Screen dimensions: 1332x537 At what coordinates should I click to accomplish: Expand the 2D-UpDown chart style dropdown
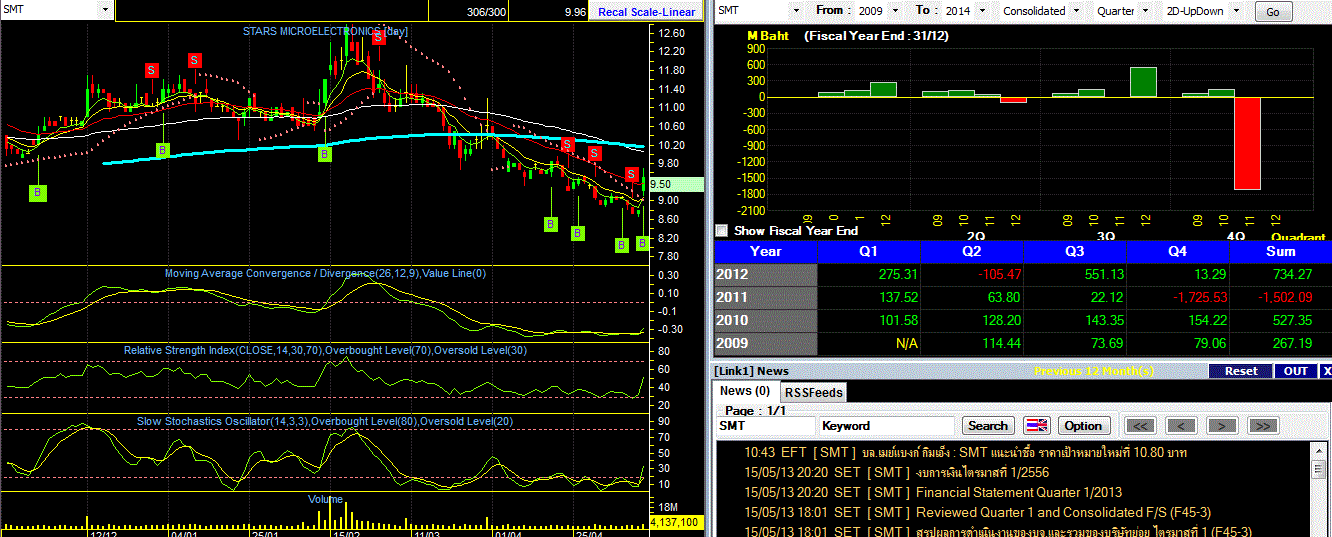[x=1236, y=11]
